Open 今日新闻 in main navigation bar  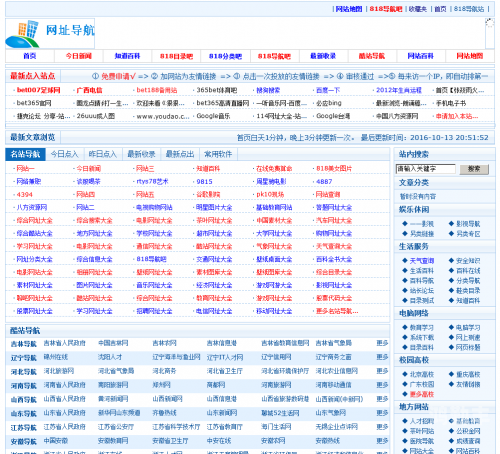pos(79,56)
